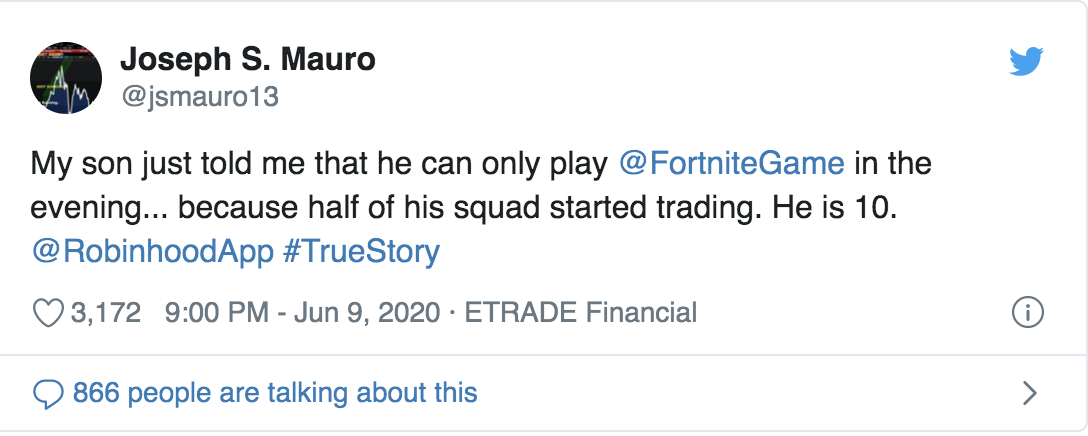Open the tweet info circle icon
Viewport: 1088px width, 436px height.
point(1028,313)
